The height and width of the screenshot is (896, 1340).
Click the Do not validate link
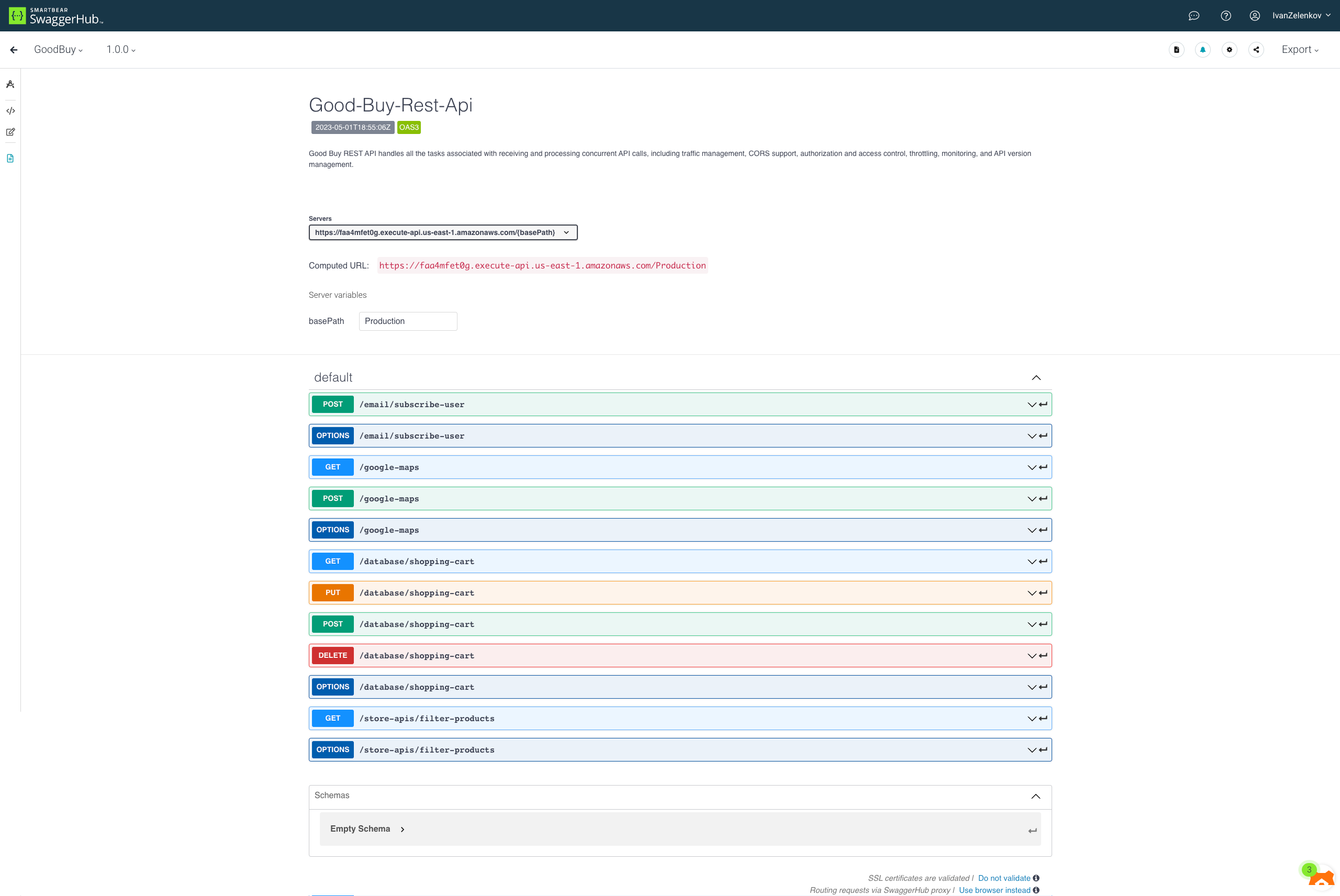pos(1004,878)
